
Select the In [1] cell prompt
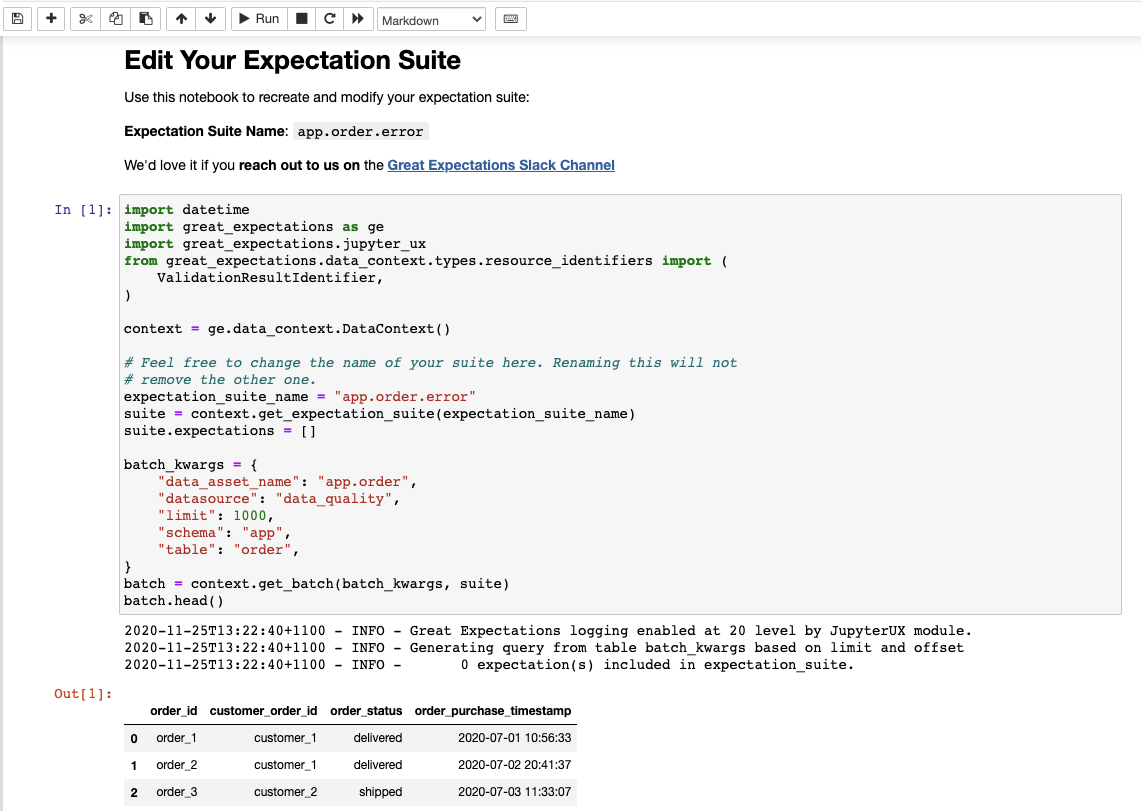coord(83,210)
